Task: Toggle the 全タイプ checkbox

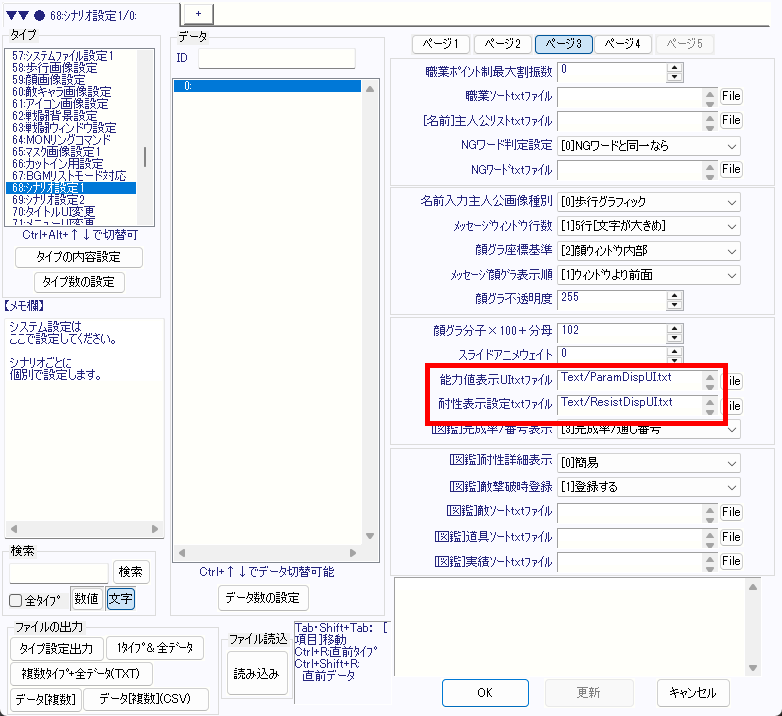Action: point(16,601)
